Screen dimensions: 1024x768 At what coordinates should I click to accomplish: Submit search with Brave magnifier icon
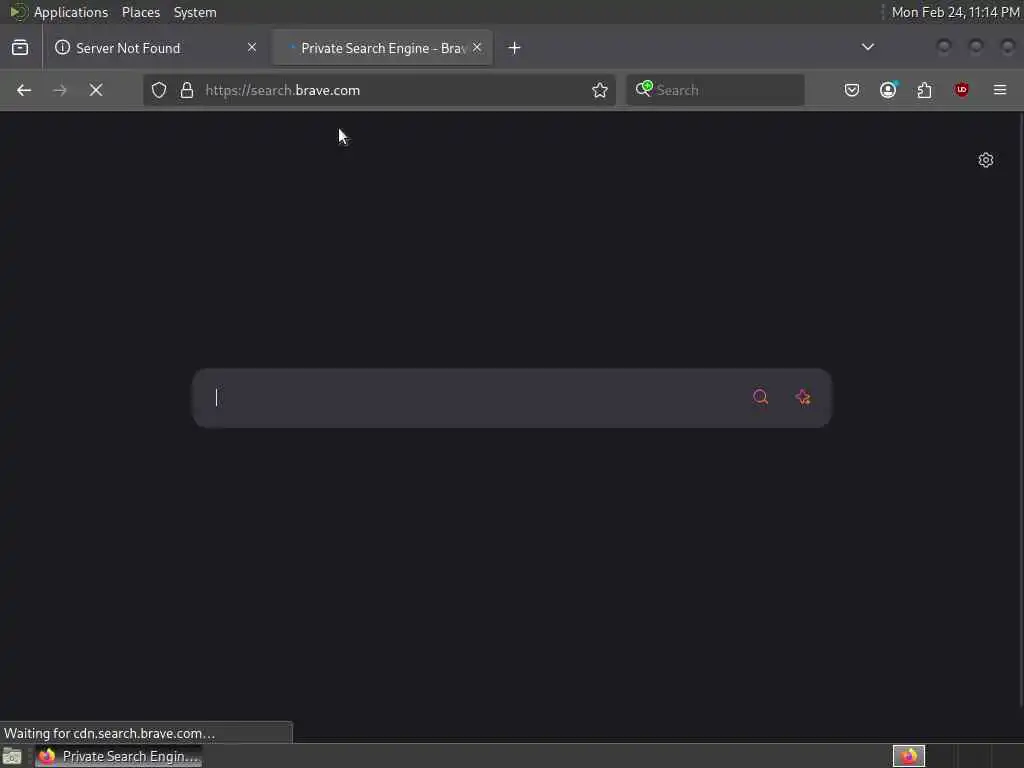click(760, 397)
